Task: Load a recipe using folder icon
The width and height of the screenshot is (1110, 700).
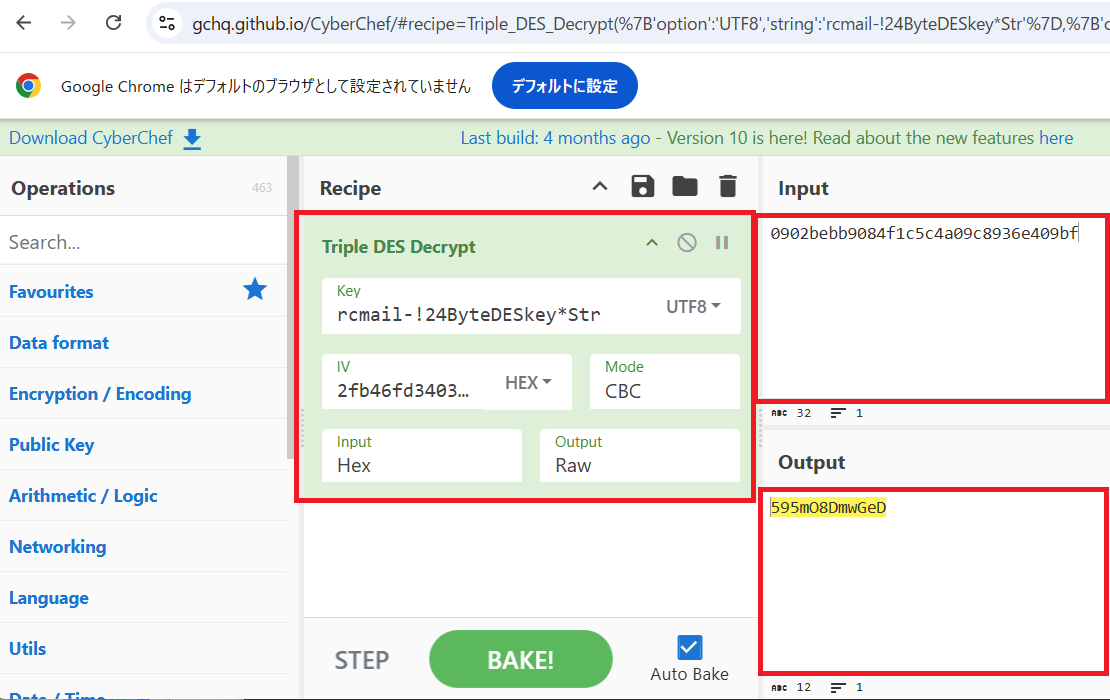Action: coord(685,187)
